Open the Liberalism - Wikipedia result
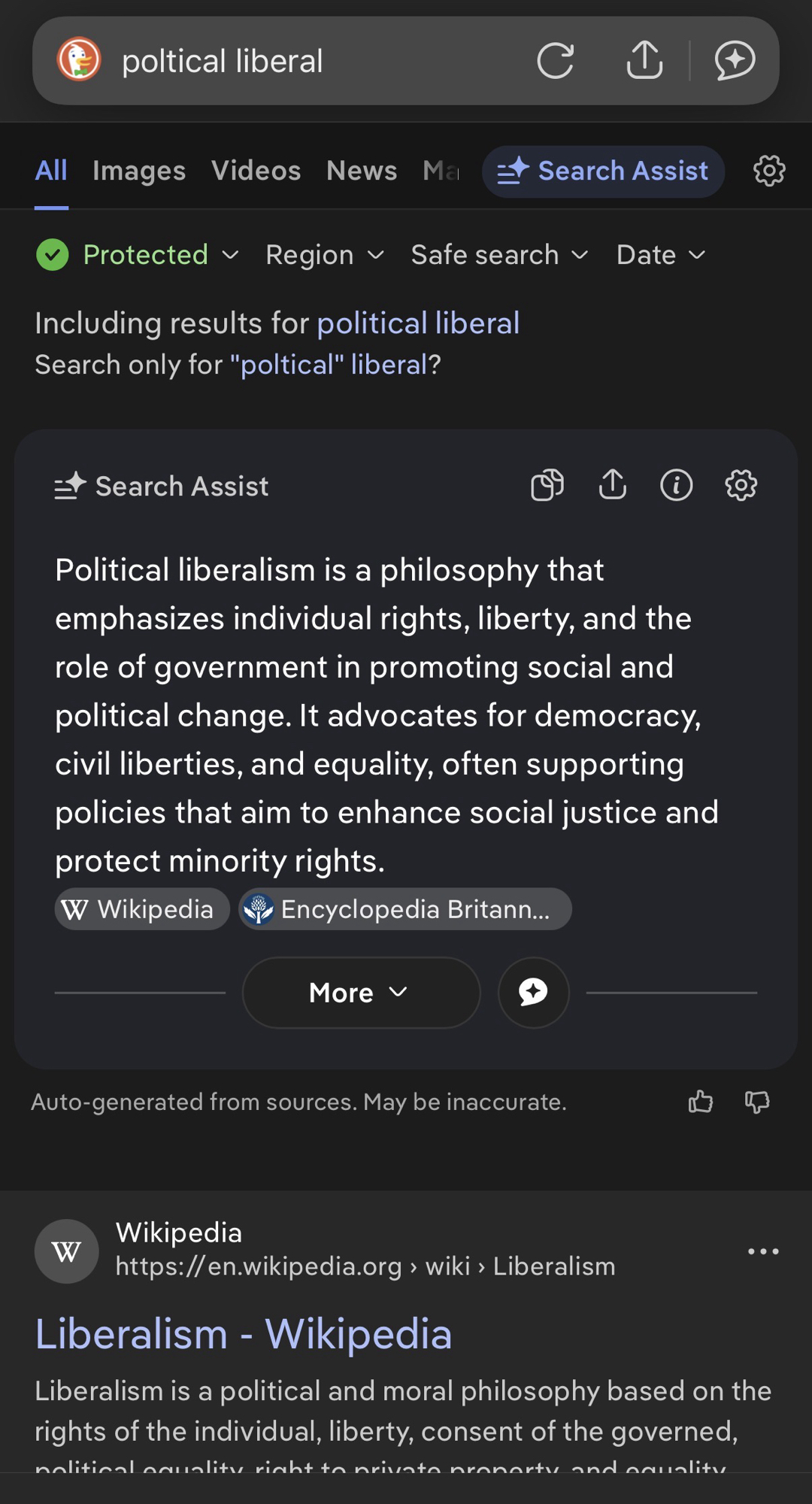This screenshot has width=812, height=1504. (244, 1335)
